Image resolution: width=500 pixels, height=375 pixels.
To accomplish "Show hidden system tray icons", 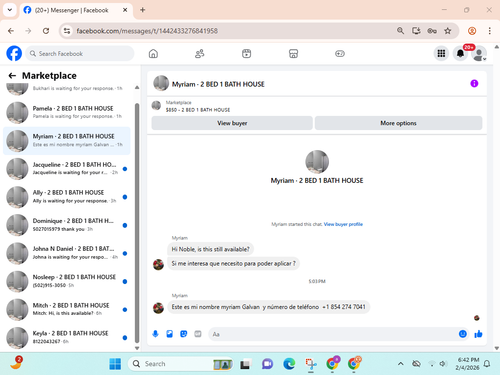I will [400, 364].
